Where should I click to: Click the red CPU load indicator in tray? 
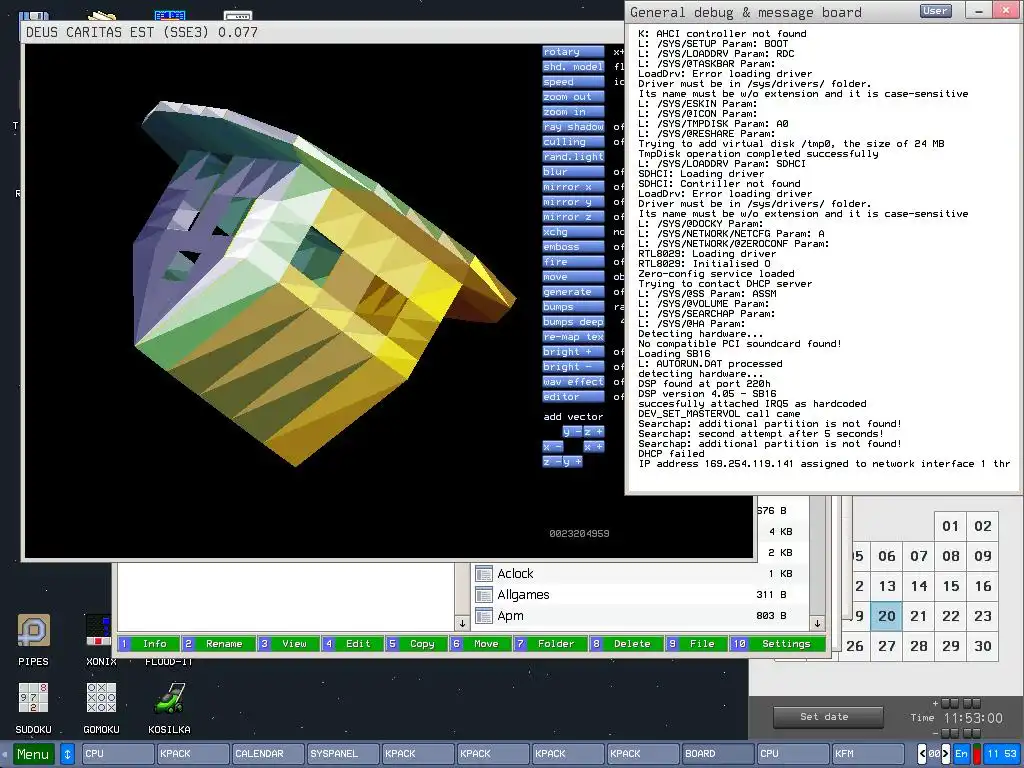pyautogui.click(x=977, y=754)
